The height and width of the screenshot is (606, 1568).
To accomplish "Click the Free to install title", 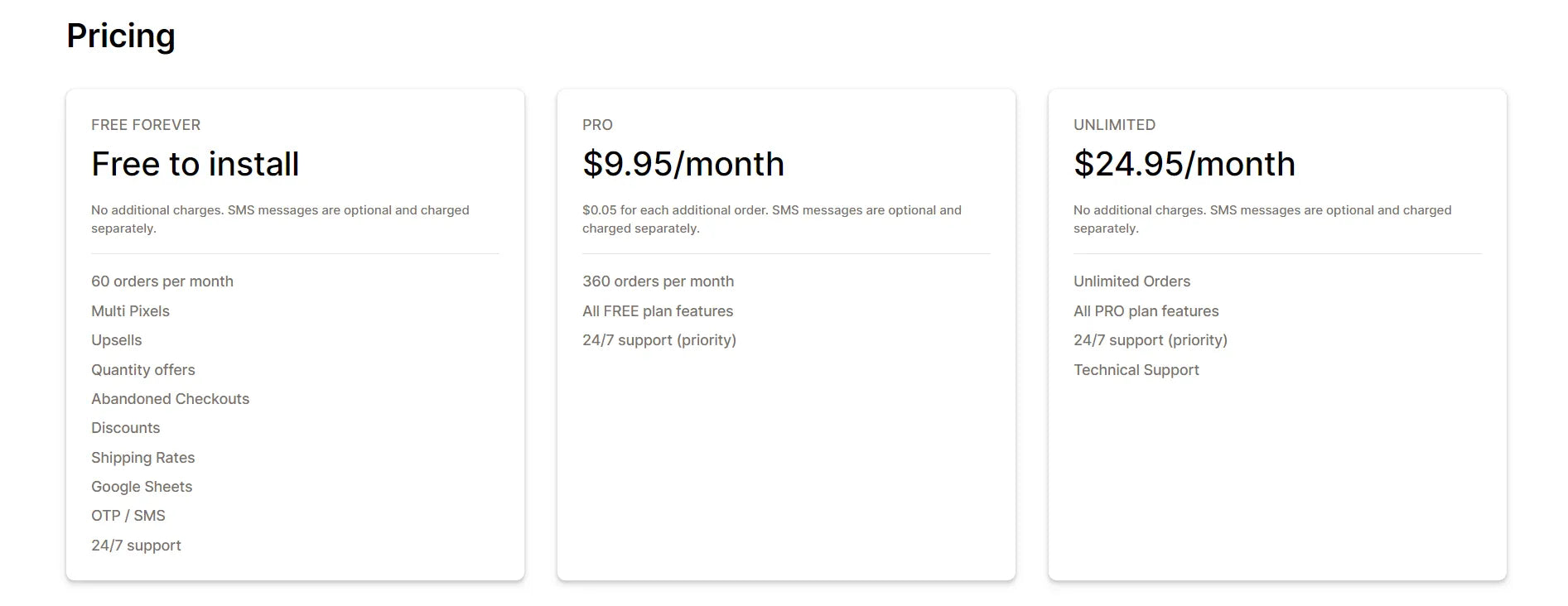I will click(195, 164).
